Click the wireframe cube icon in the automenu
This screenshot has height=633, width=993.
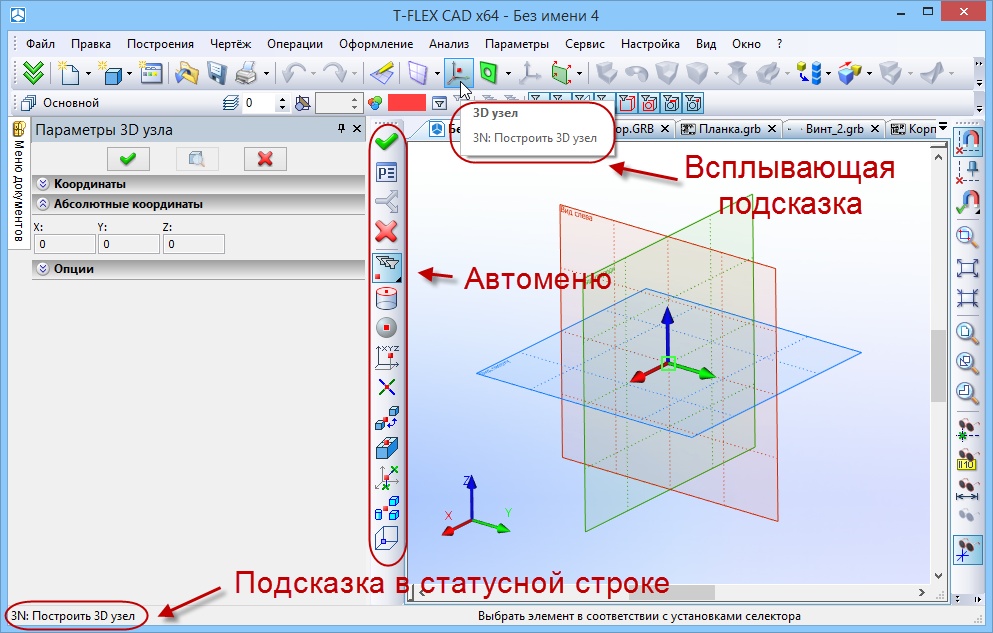tap(386, 539)
